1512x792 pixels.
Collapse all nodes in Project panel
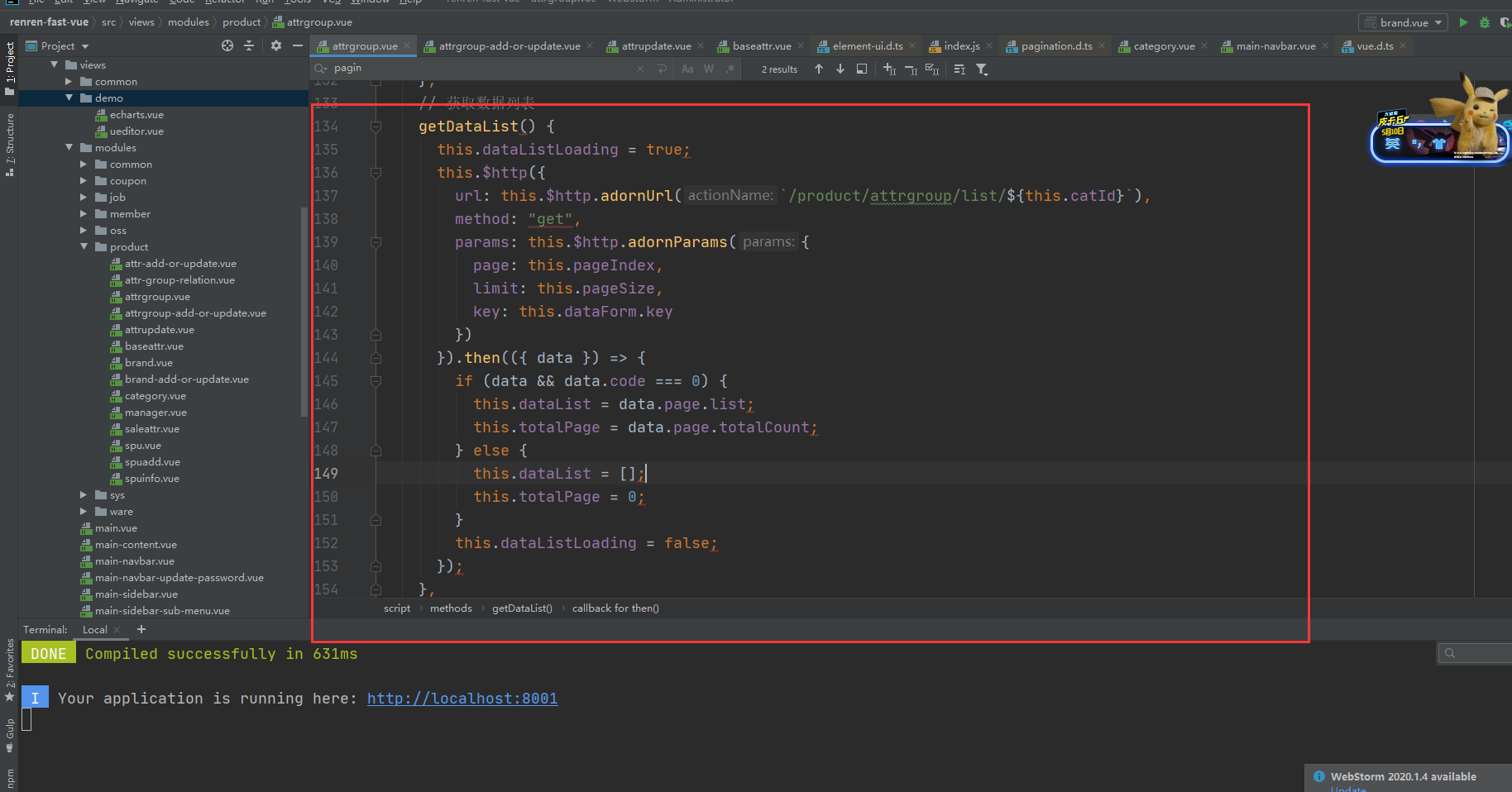(x=249, y=46)
